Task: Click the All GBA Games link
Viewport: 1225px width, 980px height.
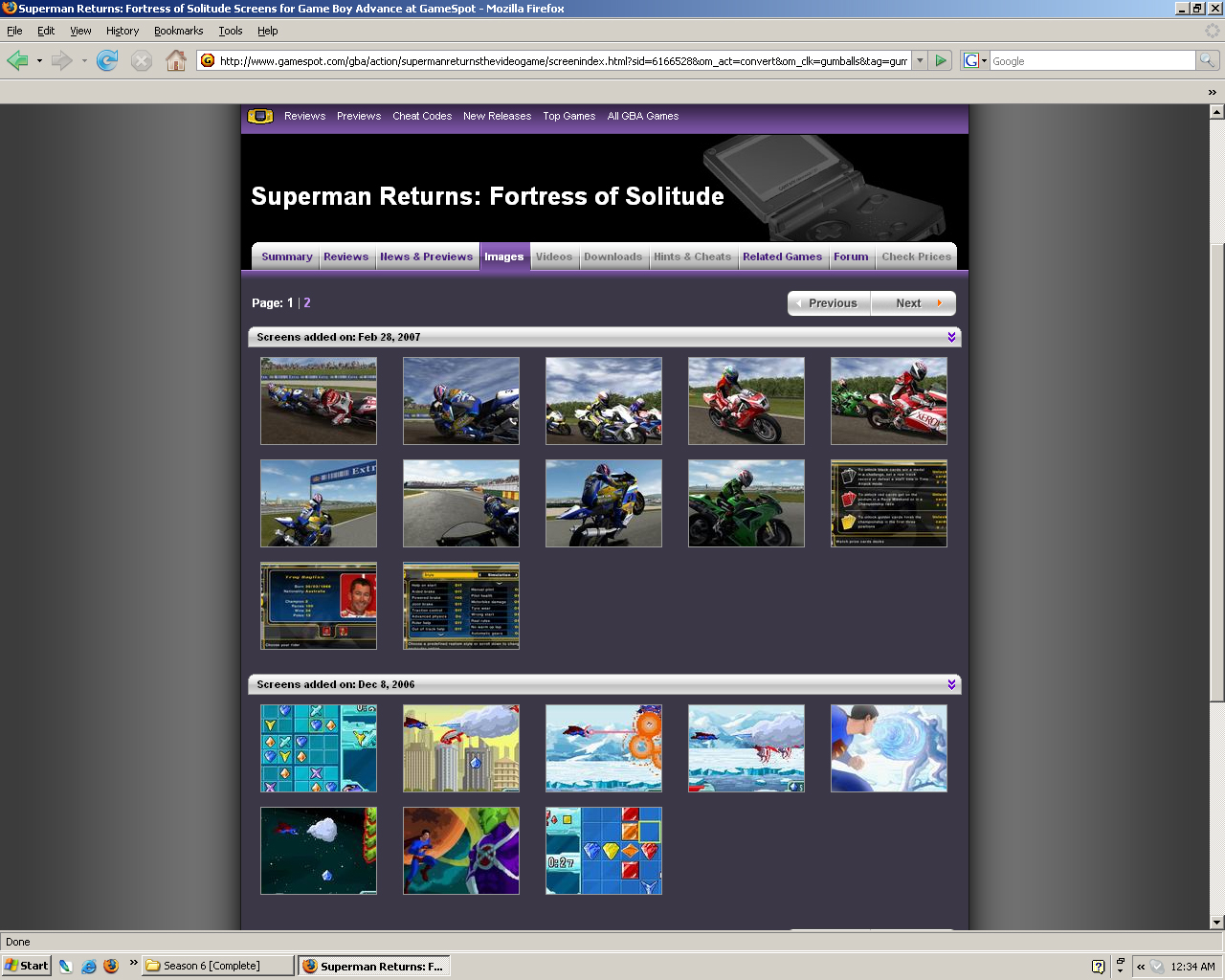Action: [643, 116]
